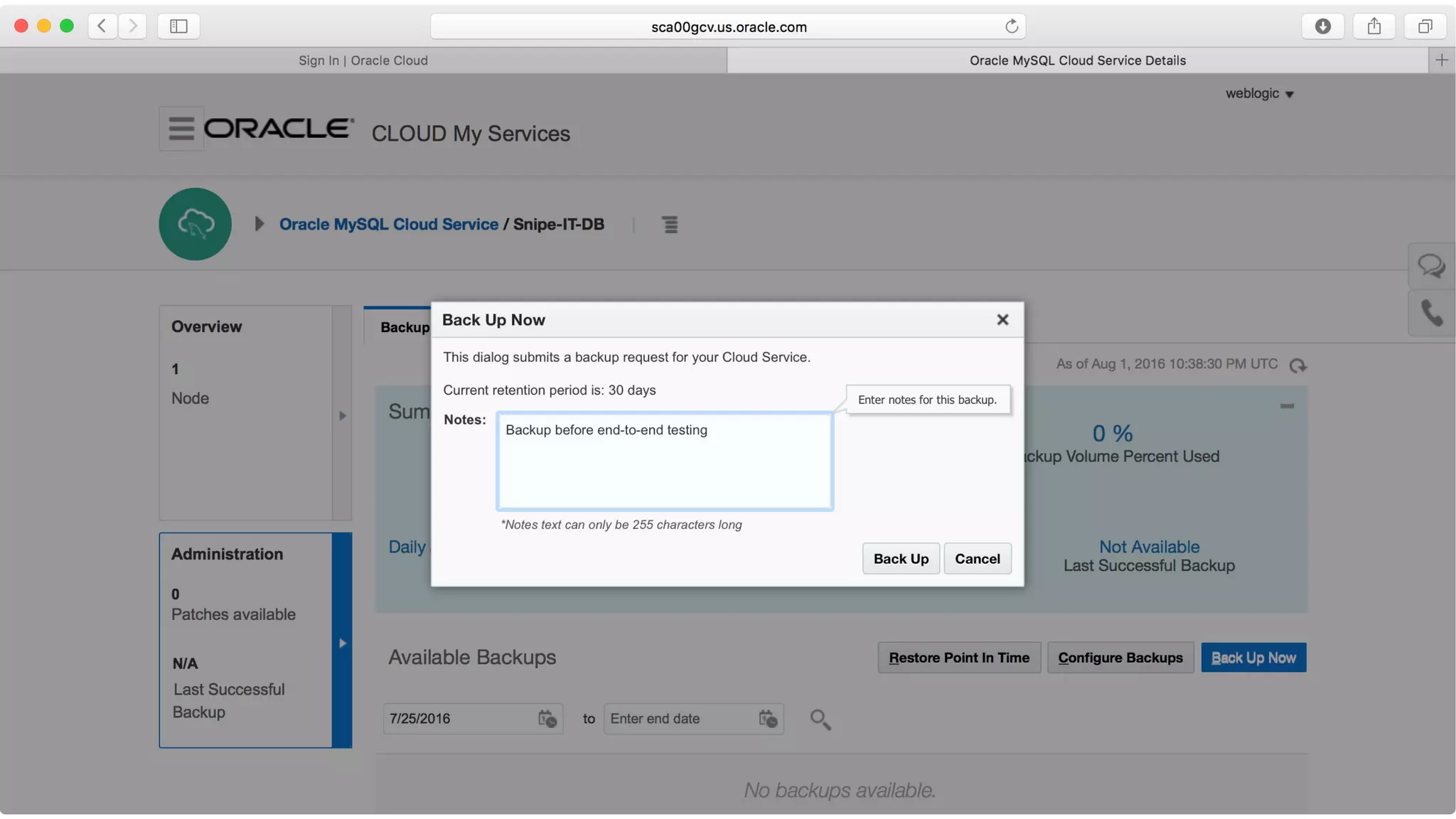Open Oracle MySQL Cloud Service link
This screenshot has height=819, width=1456.
pyautogui.click(x=388, y=224)
